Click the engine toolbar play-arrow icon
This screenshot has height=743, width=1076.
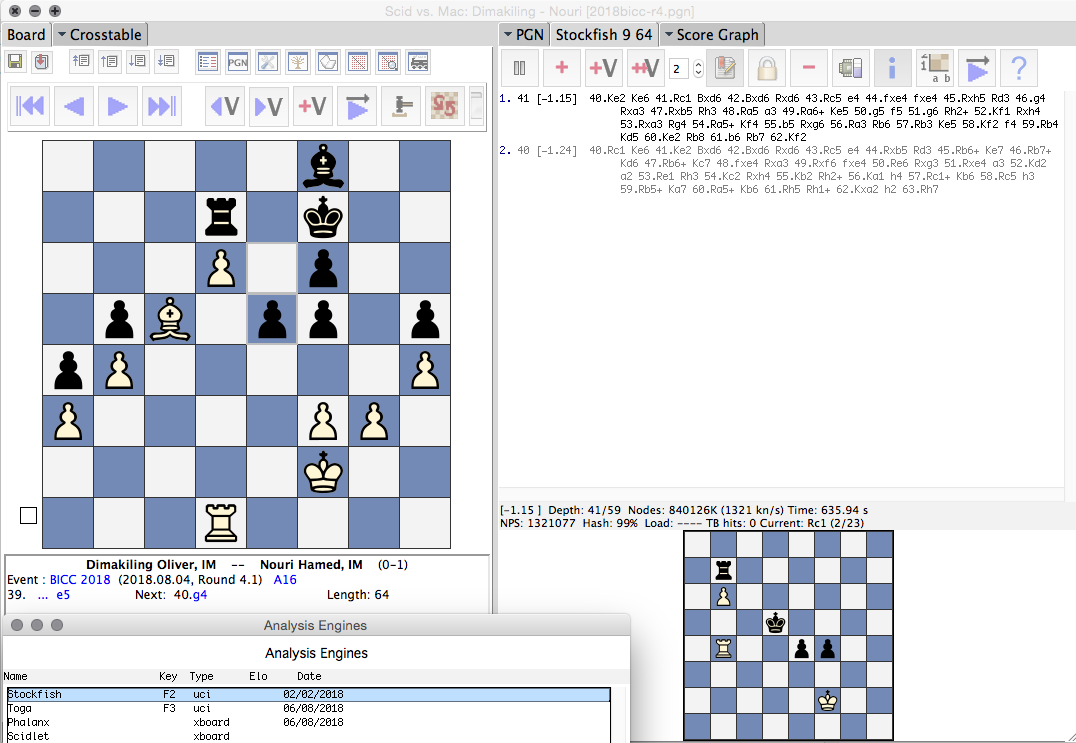(977, 68)
